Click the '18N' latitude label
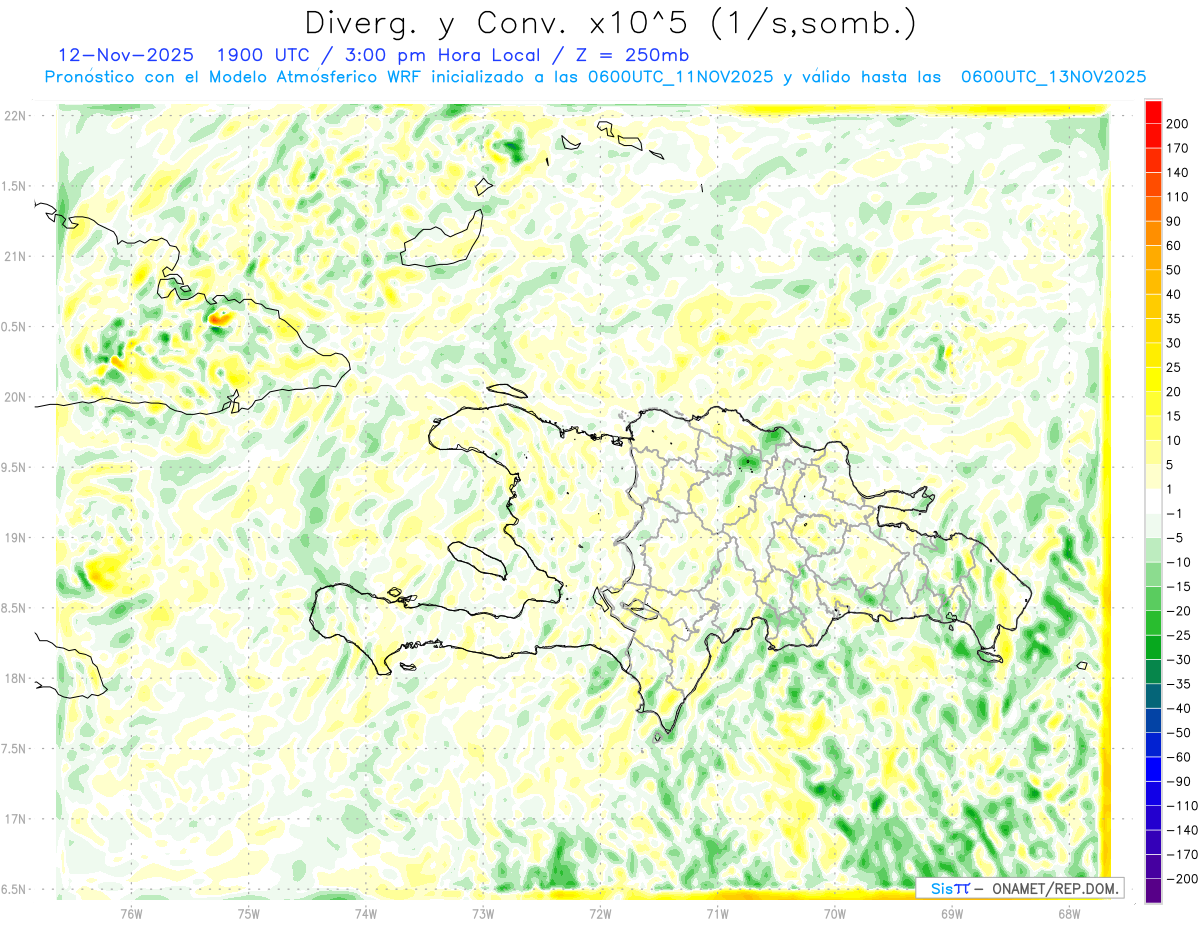 (14, 678)
